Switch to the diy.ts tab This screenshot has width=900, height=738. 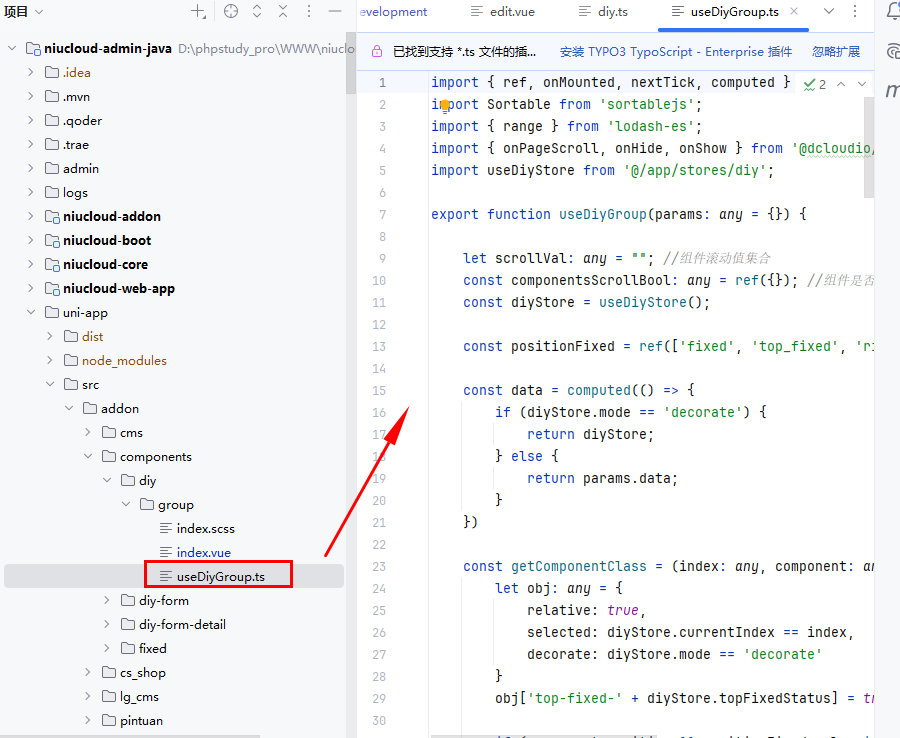pos(611,12)
